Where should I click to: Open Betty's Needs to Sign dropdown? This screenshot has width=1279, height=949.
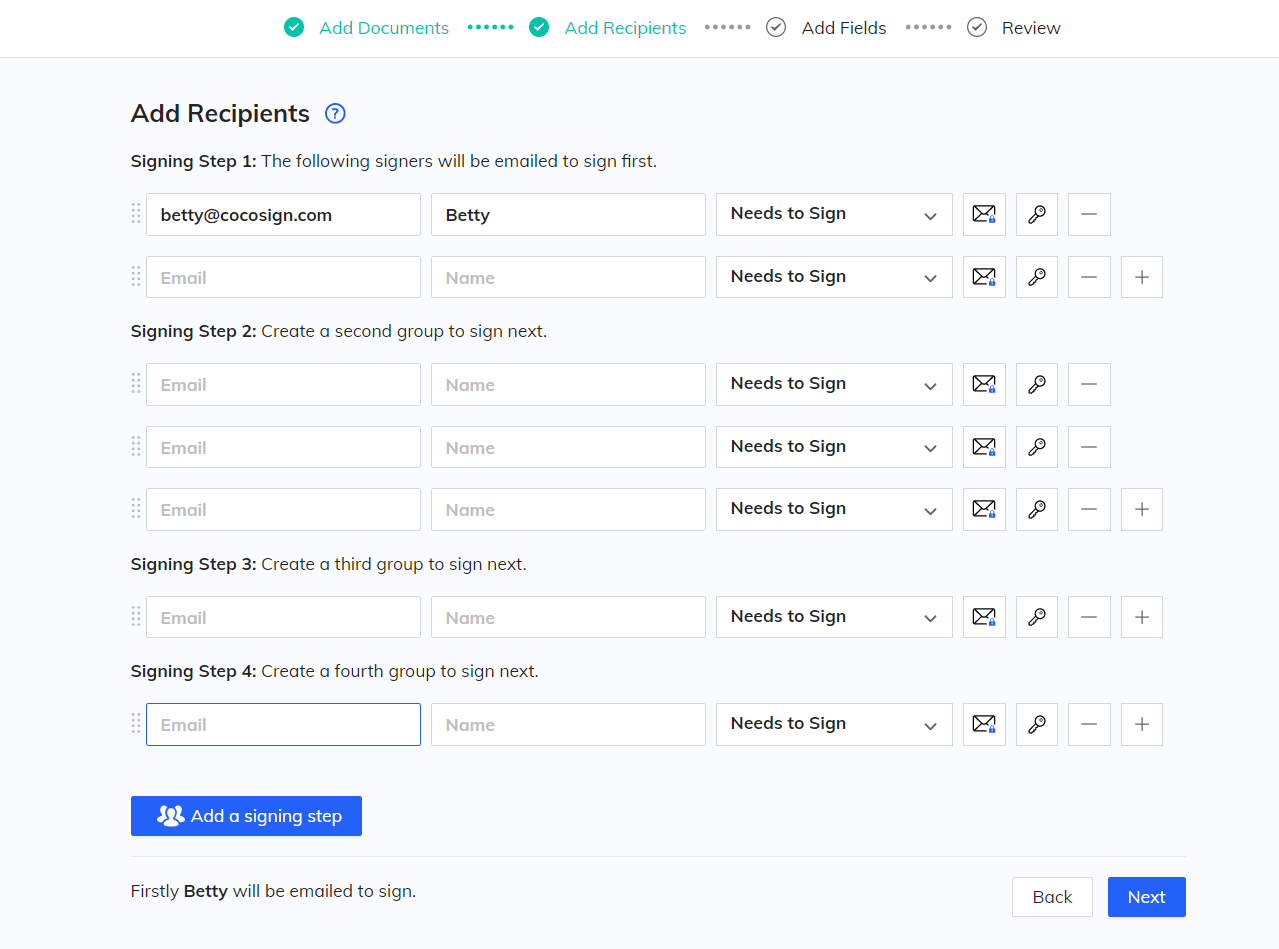pyautogui.click(x=834, y=214)
